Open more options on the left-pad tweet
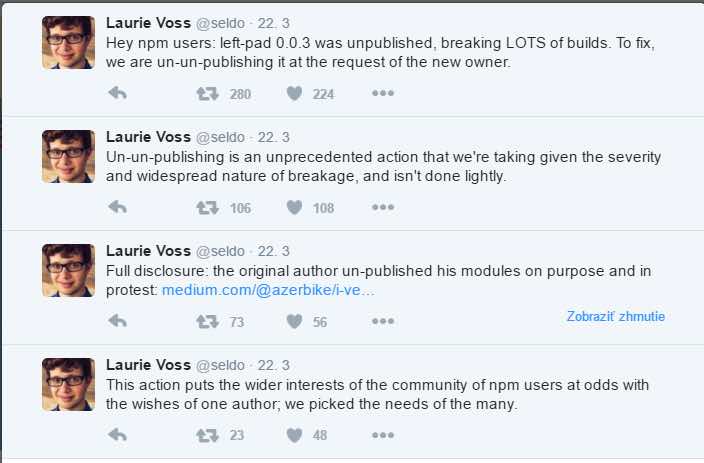 coord(383,94)
